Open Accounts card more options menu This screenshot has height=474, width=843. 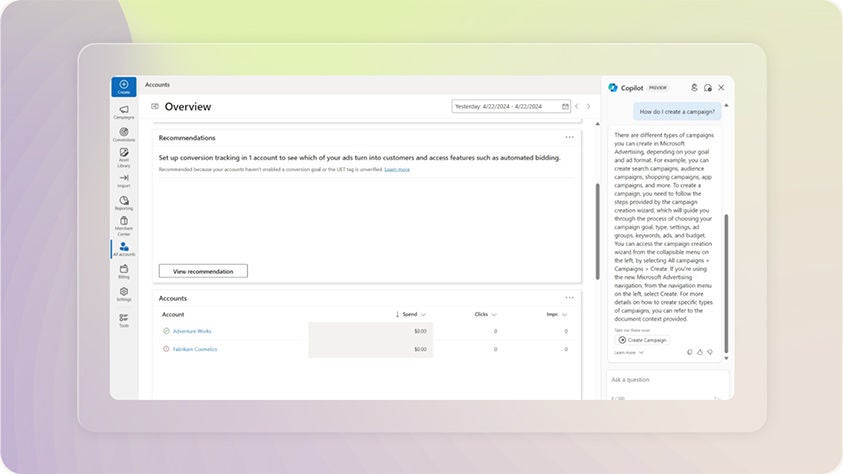coord(569,297)
